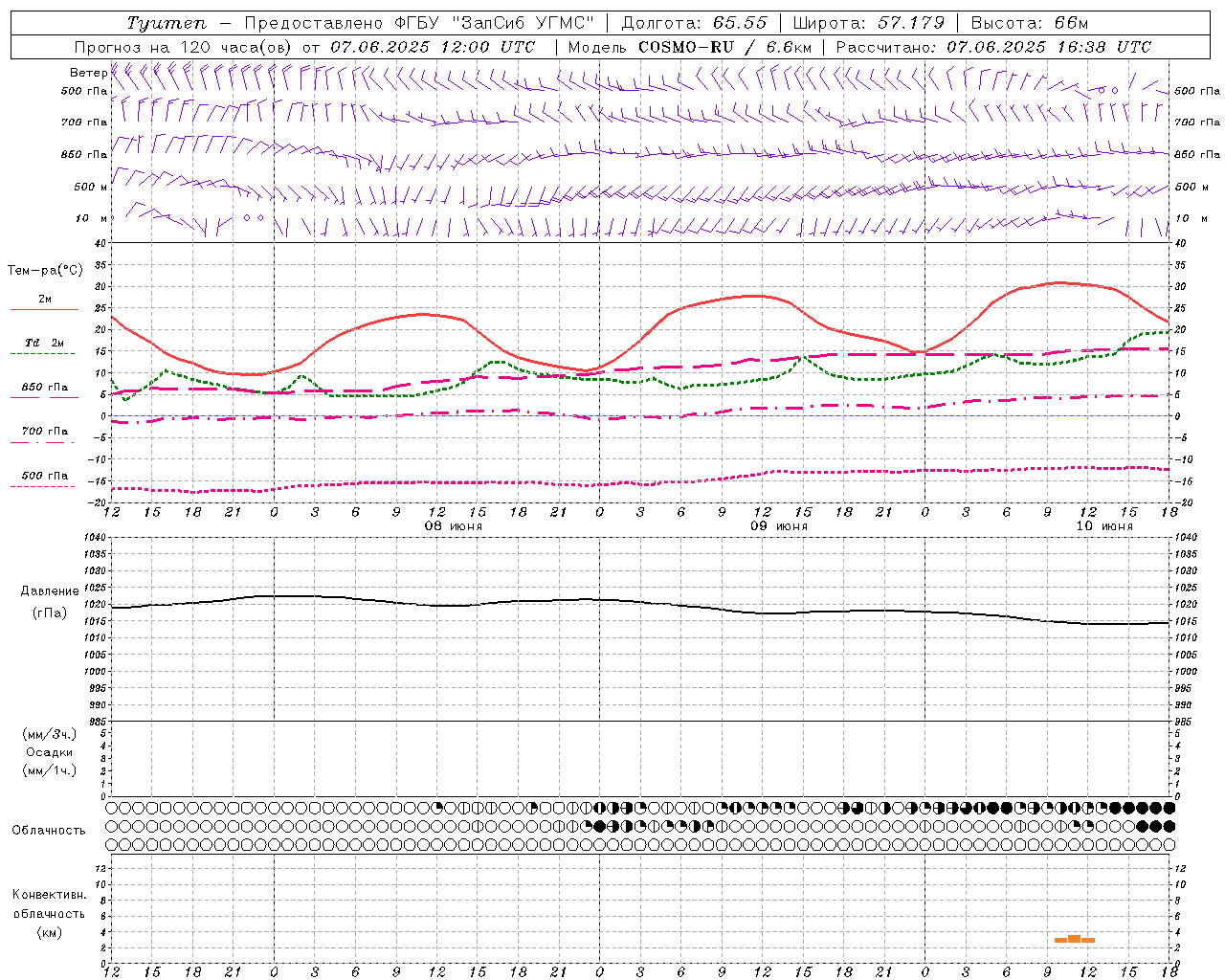Click the black pressure curve
Image resolution: width=1225 pixels, height=980 pixels.
click(x=639, y=602)
